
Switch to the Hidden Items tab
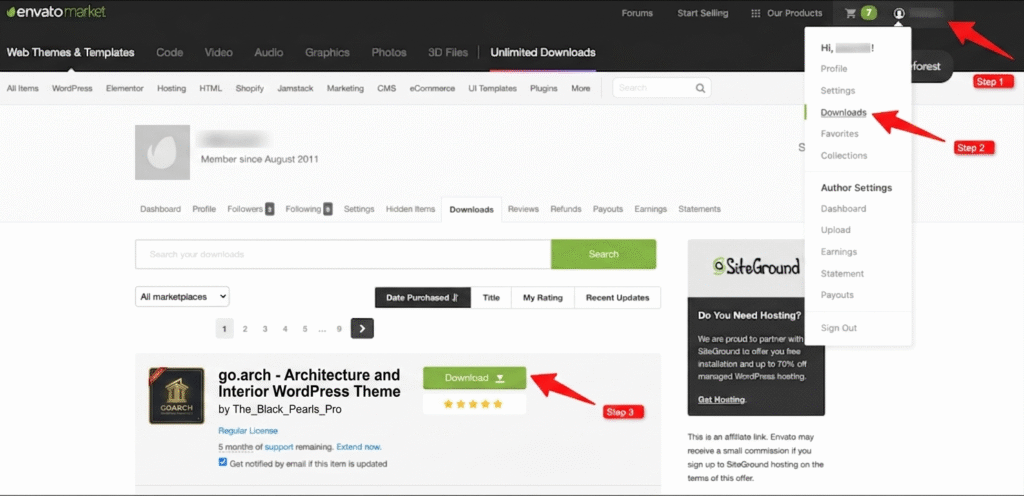pos(410,209)
